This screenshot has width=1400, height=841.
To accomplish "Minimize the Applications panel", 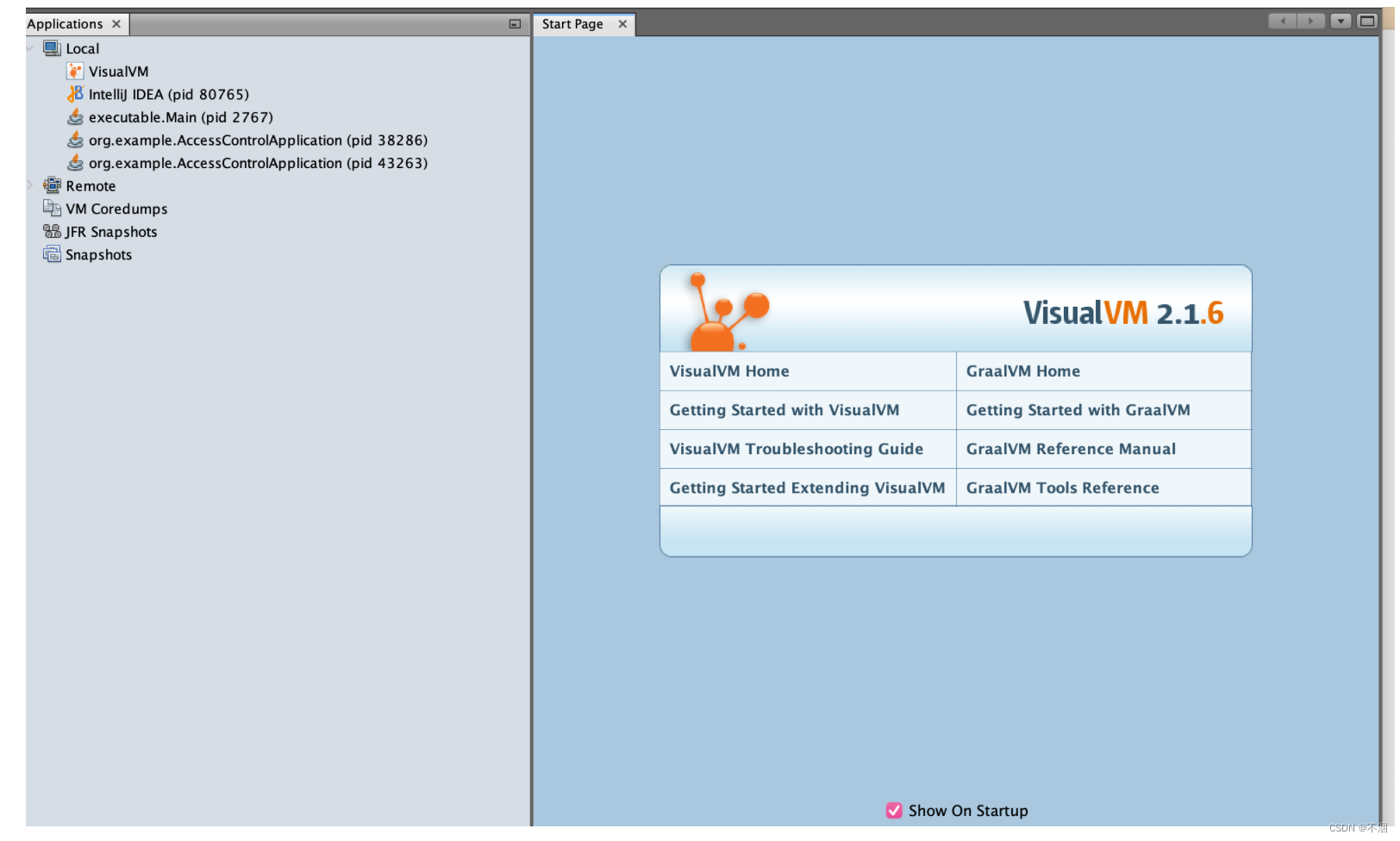I will [x=515, y=24].
